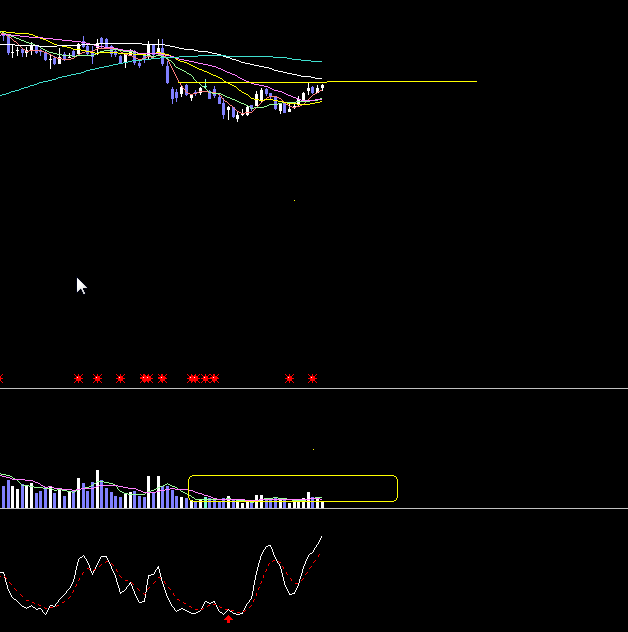Image resolution: width=628 pixels, height=632 pixels.
Task: Select the second-to-last red star marker
Action: [x=289, y=378]
